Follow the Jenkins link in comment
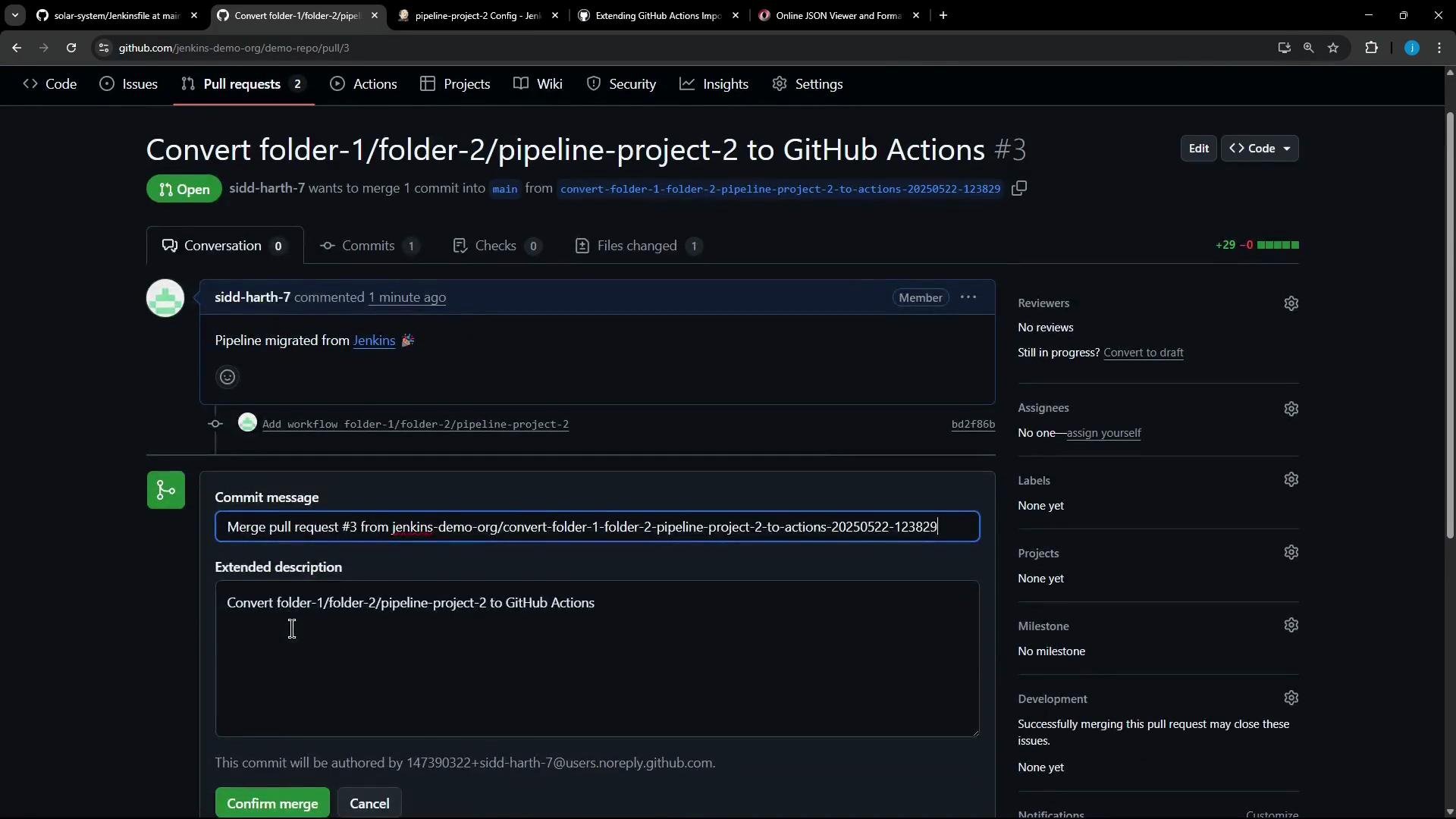Image resolution: width=1456 pixels, height=819 pixels. coord(374,340)
